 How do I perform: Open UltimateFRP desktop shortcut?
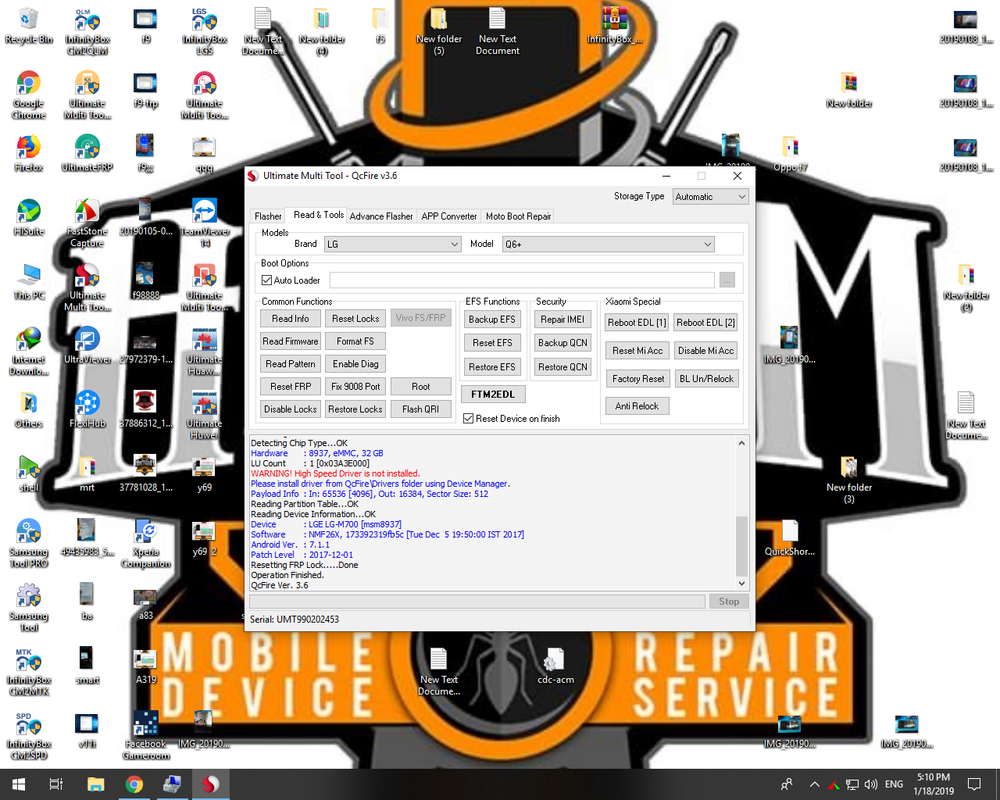pyautogui.click(x=87, y=154)
